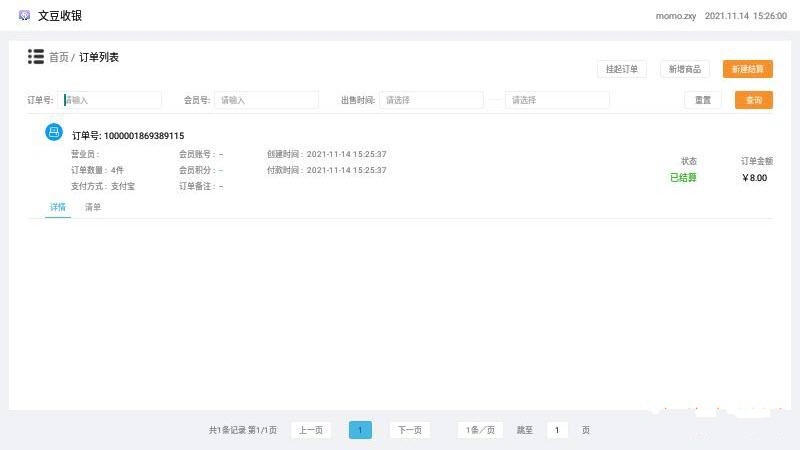Screen dimensions: 800x450
Task: Click the blue print icon next to order number
Action: [54, 133]
